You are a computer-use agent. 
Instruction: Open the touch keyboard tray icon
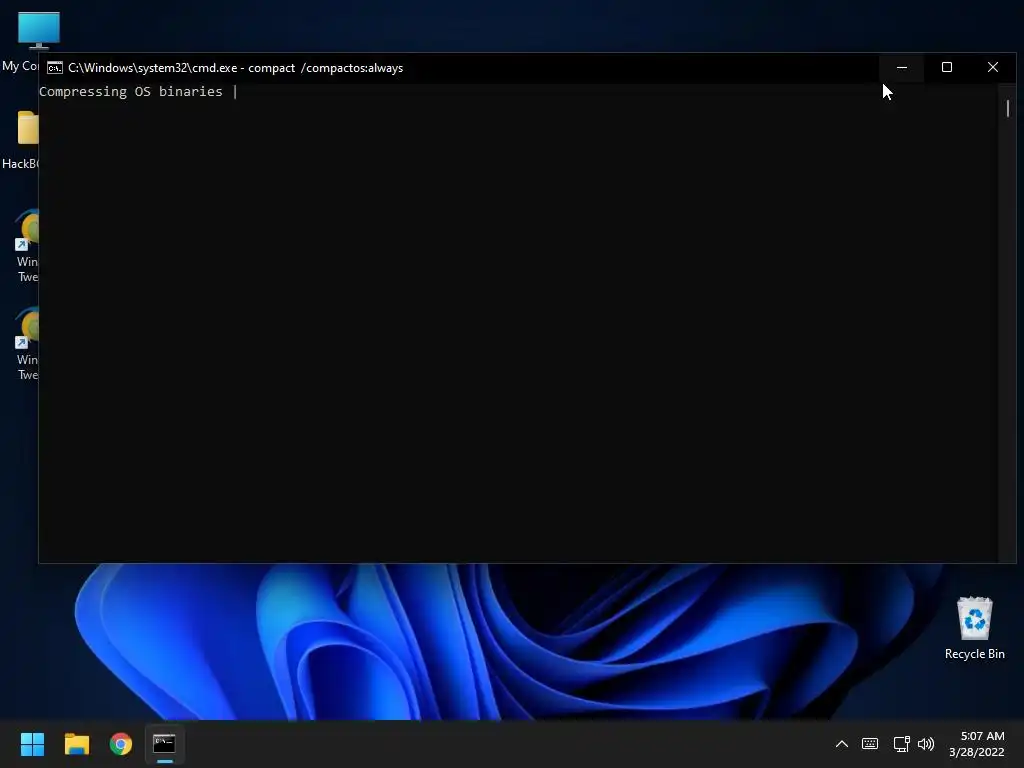(x=870, y=743)
